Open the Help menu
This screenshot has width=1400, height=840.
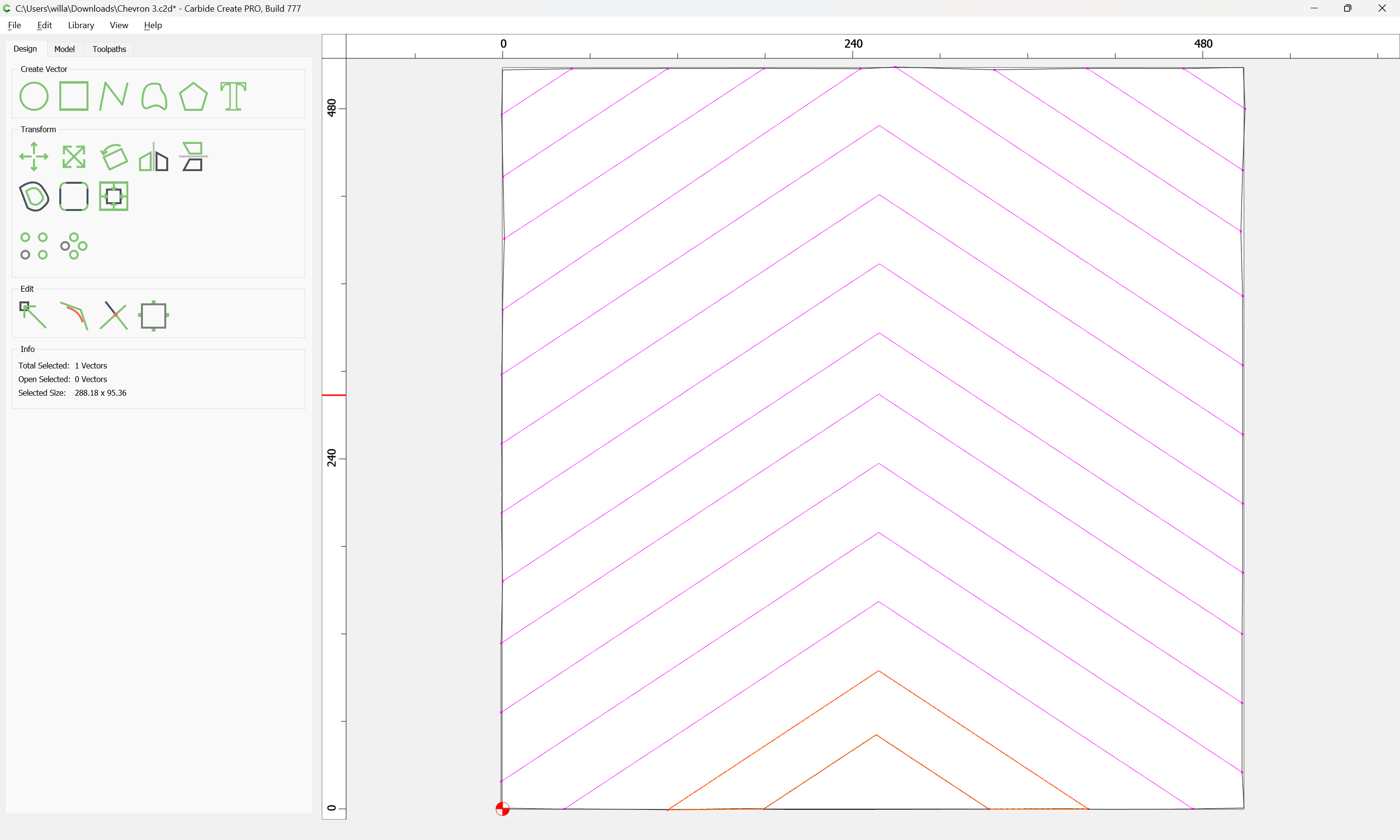point(153,25)
